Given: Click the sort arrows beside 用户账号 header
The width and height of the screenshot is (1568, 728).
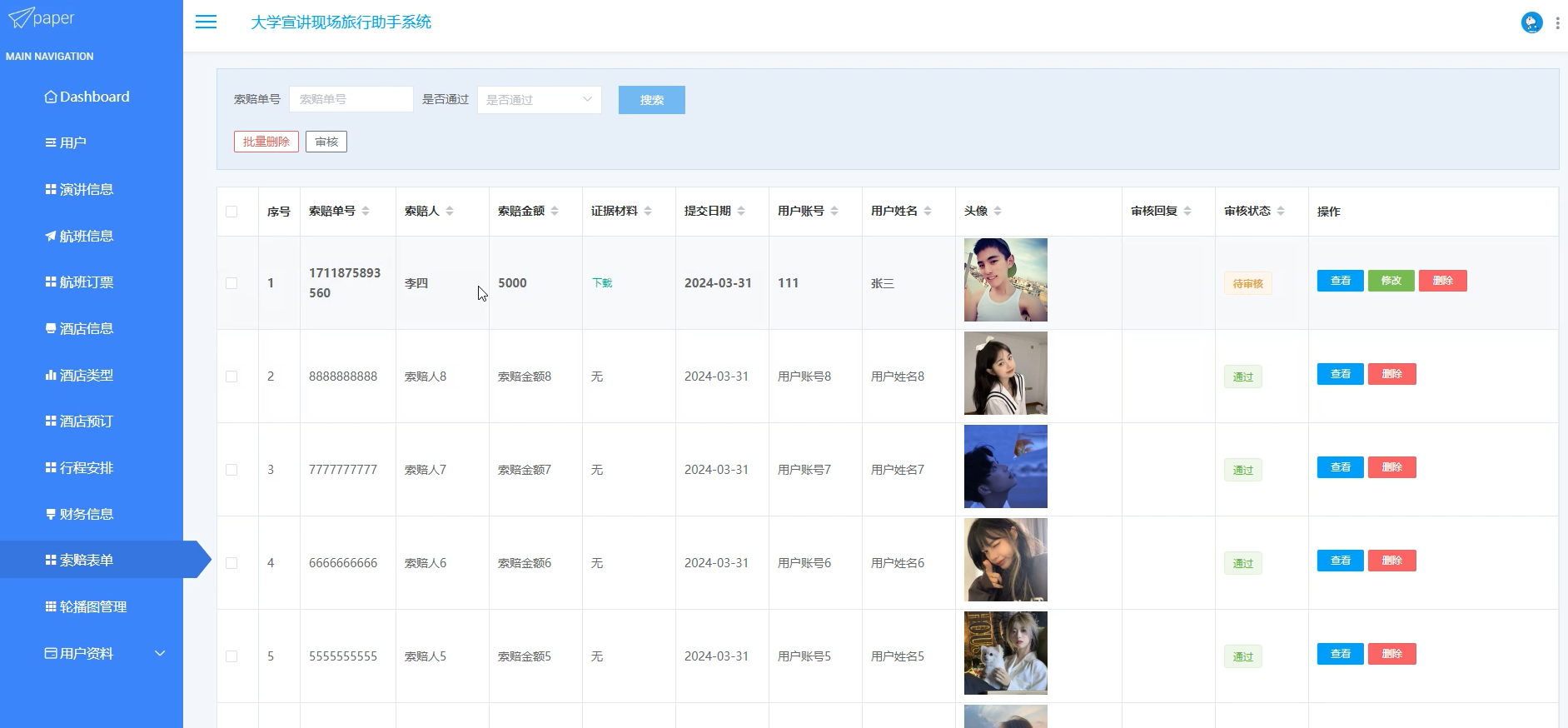Looking at the screenshot, I should click(834, 212).
